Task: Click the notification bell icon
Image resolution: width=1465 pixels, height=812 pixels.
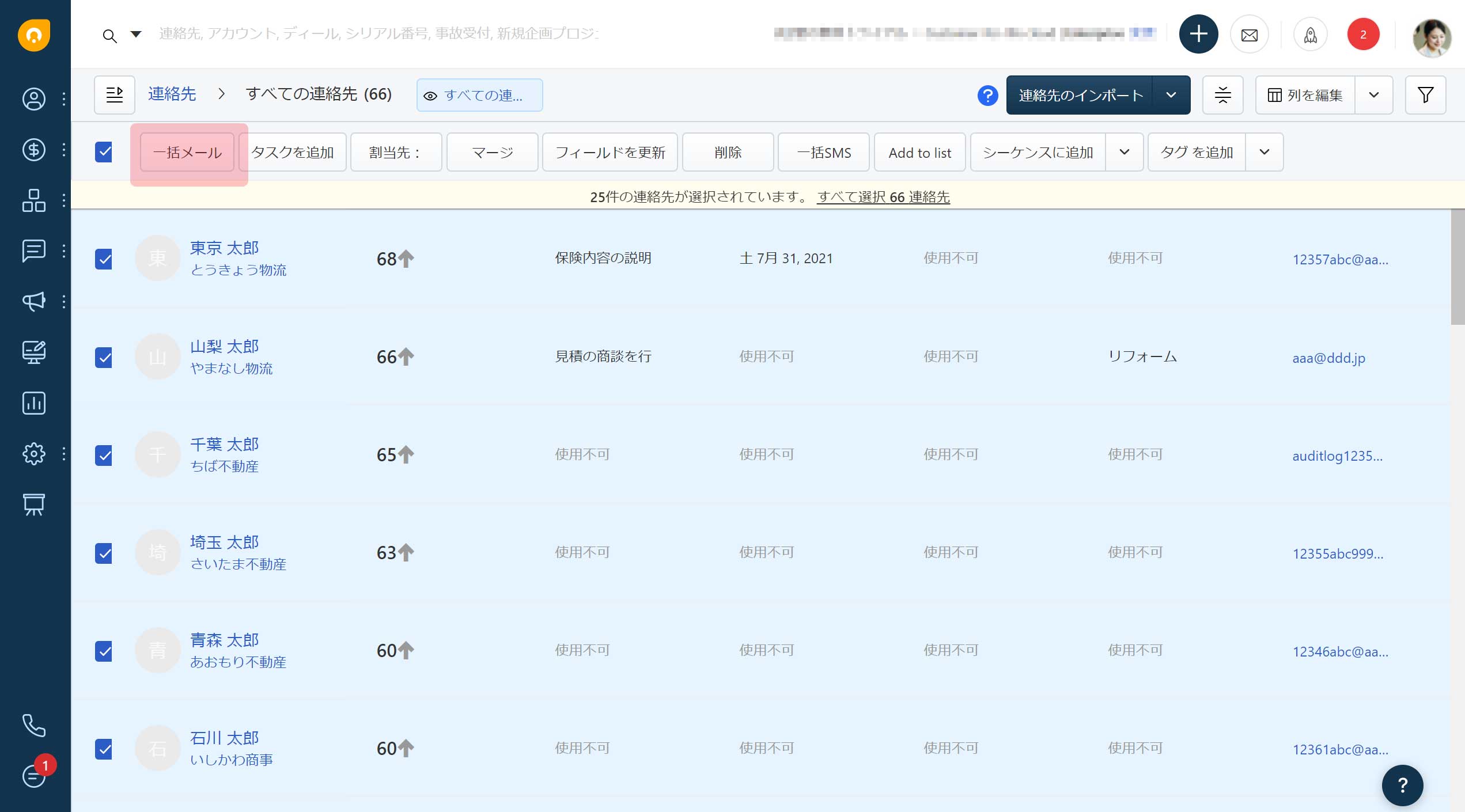Action: coord(1363,35)
